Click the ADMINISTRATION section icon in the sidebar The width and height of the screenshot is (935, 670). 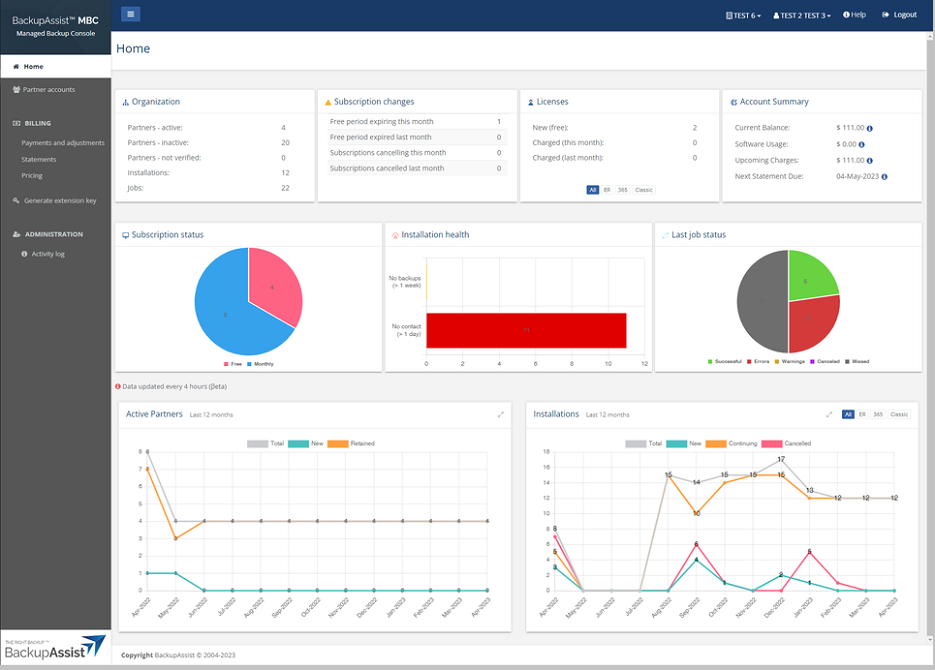pos(17,234)
